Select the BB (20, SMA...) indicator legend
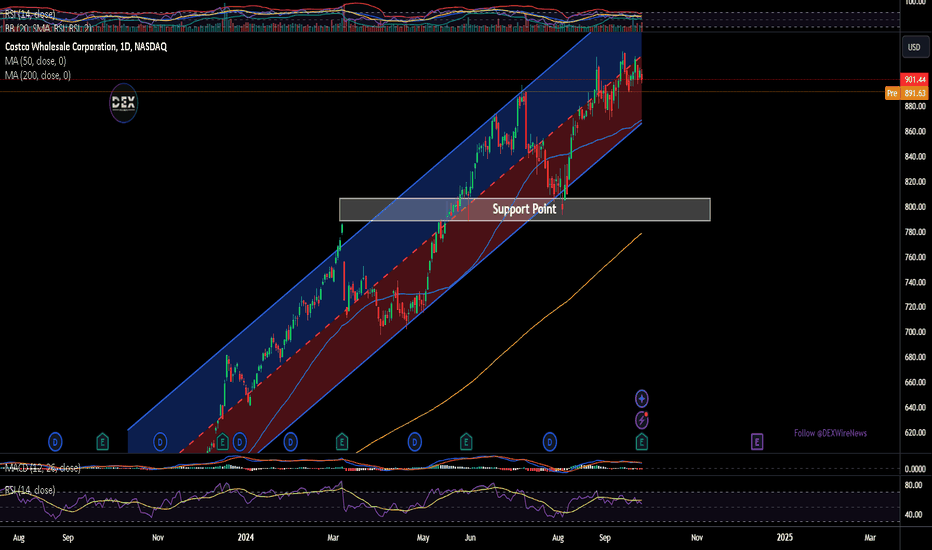932x550 pixels. tap(48, 28)
